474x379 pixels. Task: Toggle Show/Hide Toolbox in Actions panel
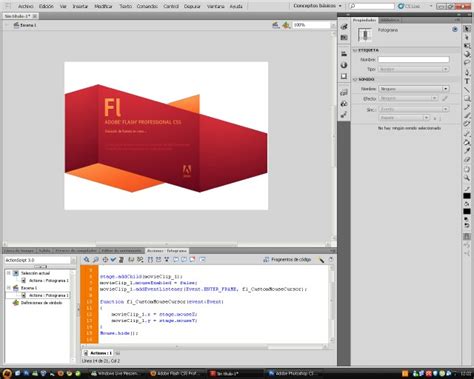click(x=202, y=259)
